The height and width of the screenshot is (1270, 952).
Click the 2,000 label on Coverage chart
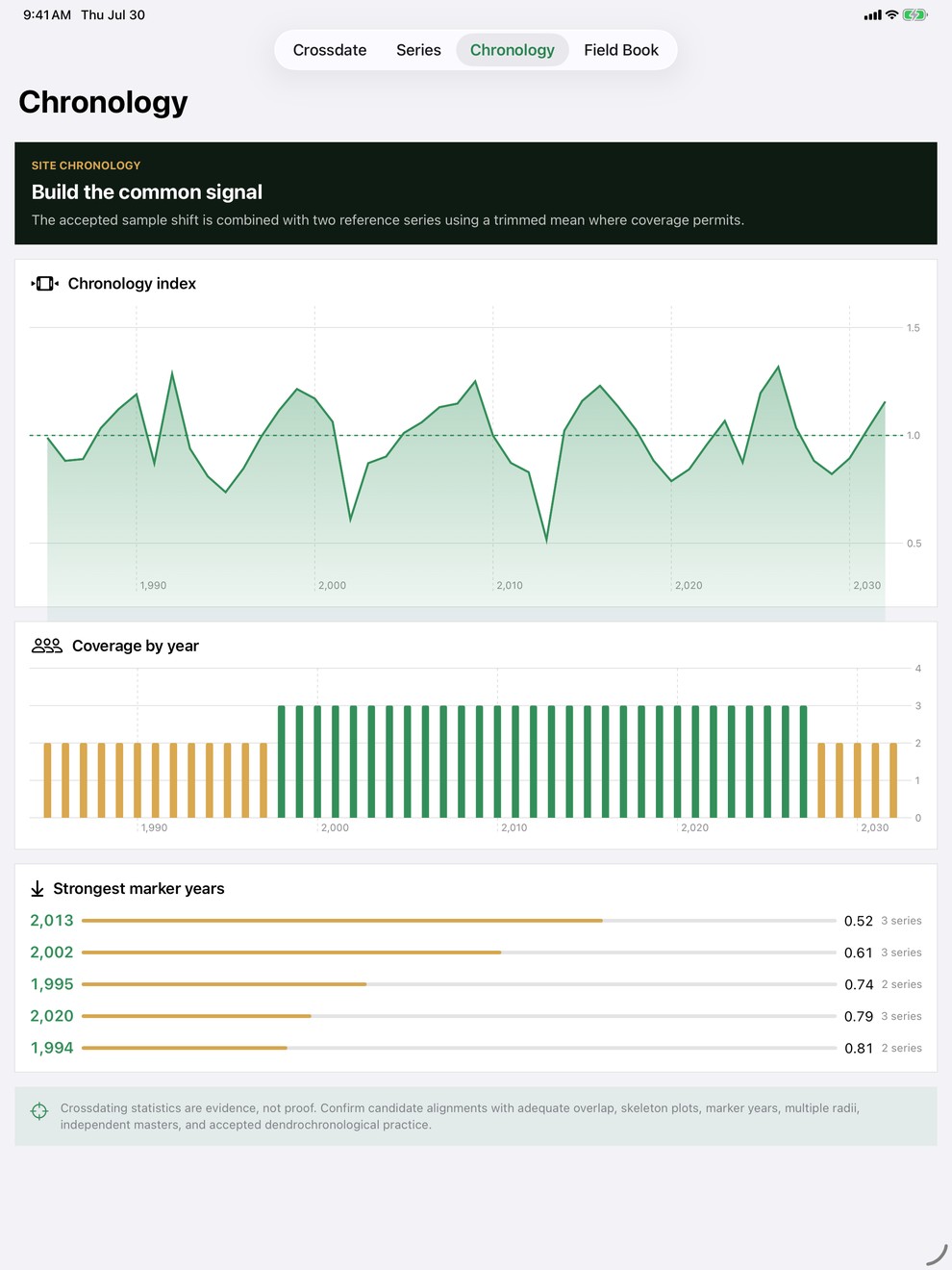pos(335,827)
